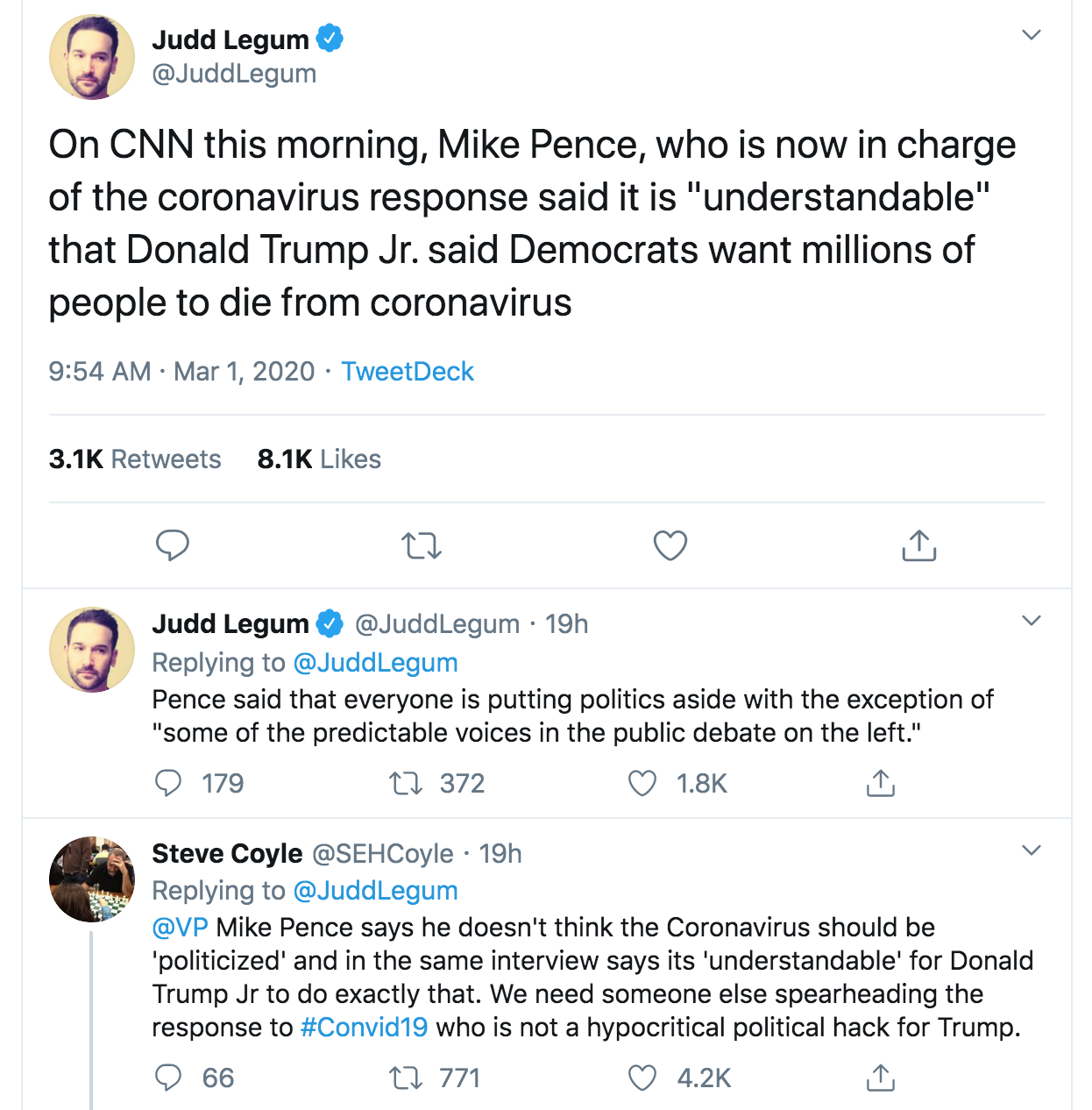The height and width of the screenshot is (1110, 1092).
Task: Open the main tweet's chevron menu
Action: [1032, 35]
